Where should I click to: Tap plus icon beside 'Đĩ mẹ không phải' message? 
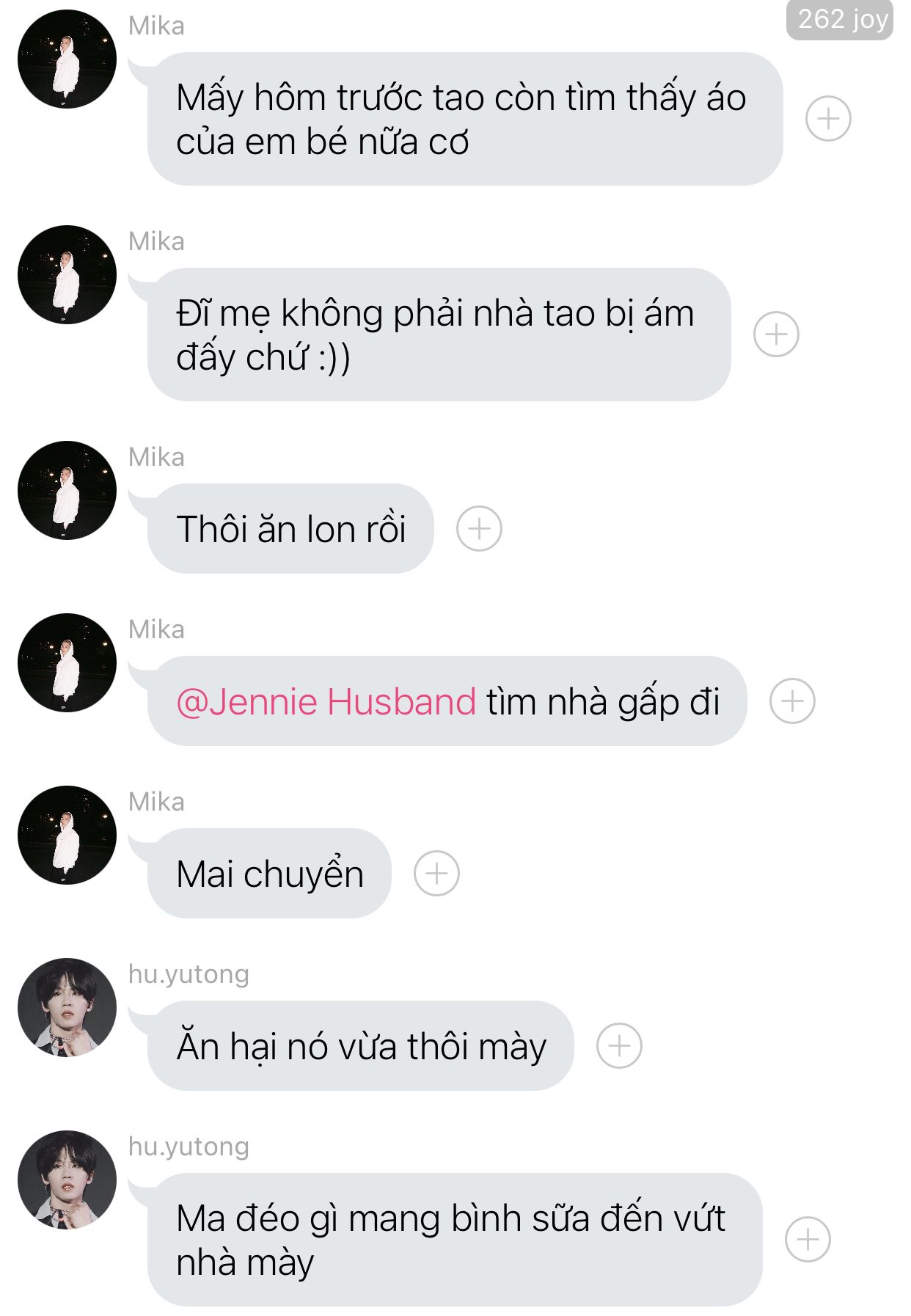click(x=776, y=334)
